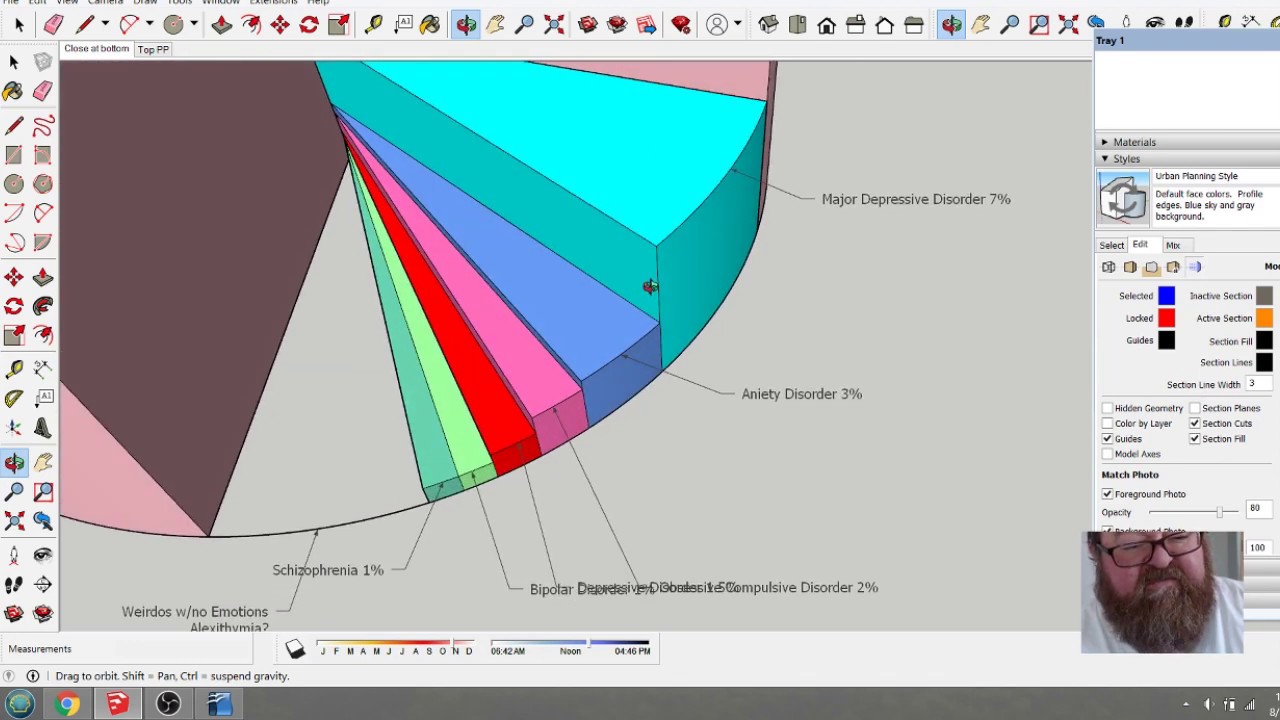Open the Camera menu
The width and height of the screenshot is (1280, 720).
coord(105,3)
